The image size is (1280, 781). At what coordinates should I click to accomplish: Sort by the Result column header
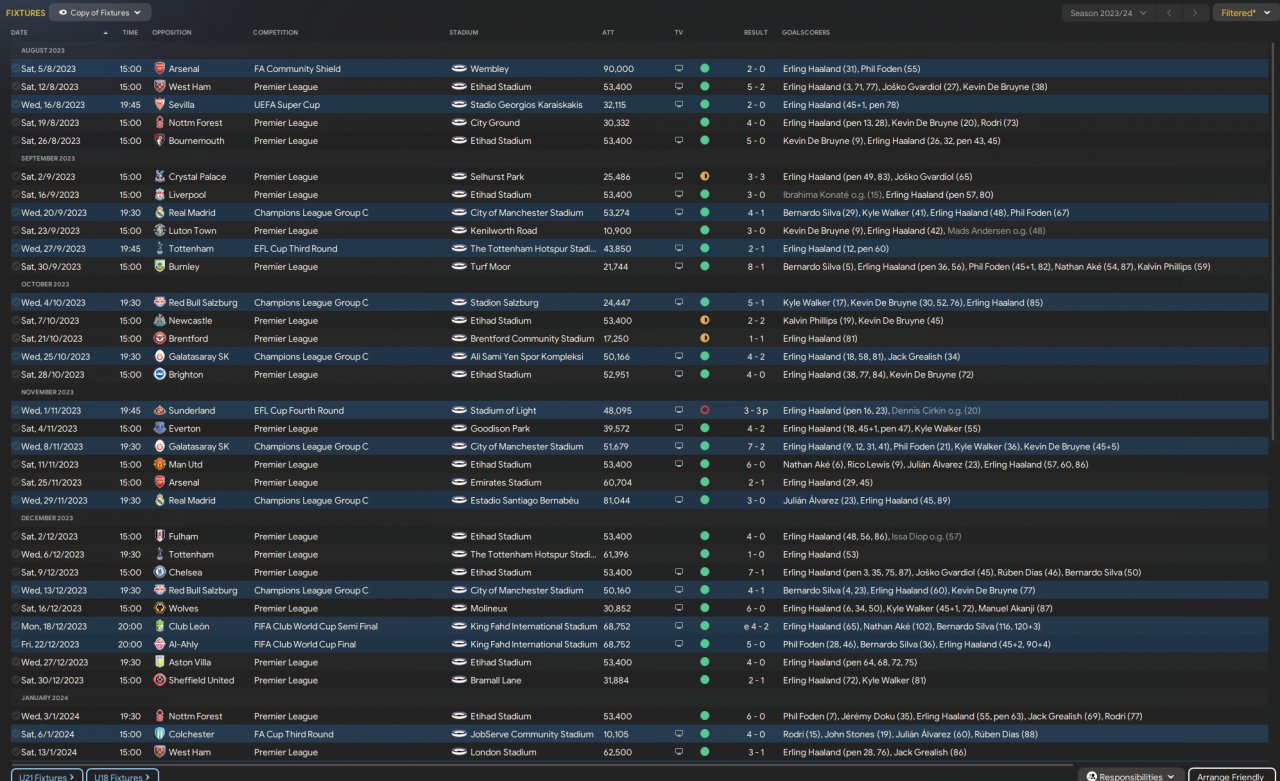tap(756, 33)
